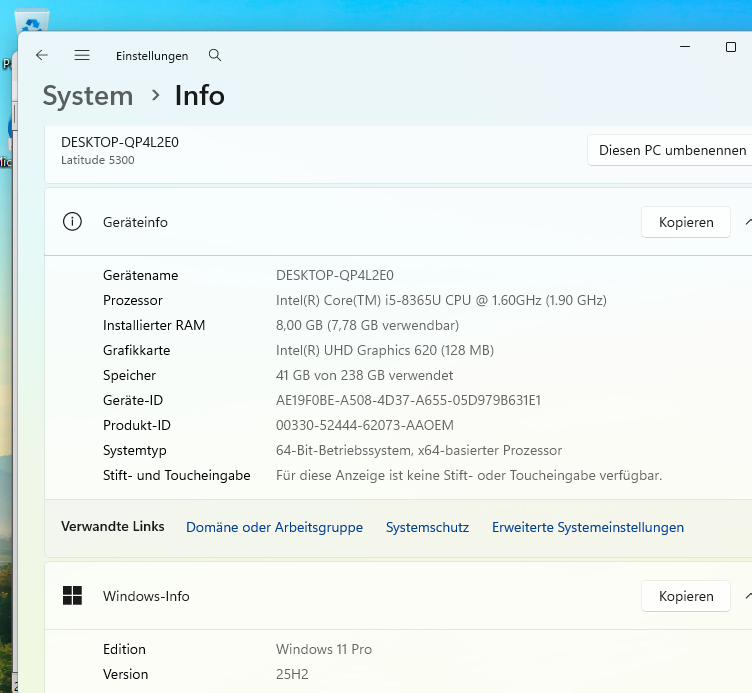The width and height of the screenshot is (752, 693).
Task: Open the Systemschutz link
Action: pyautogui.click(x=427, y=527)
